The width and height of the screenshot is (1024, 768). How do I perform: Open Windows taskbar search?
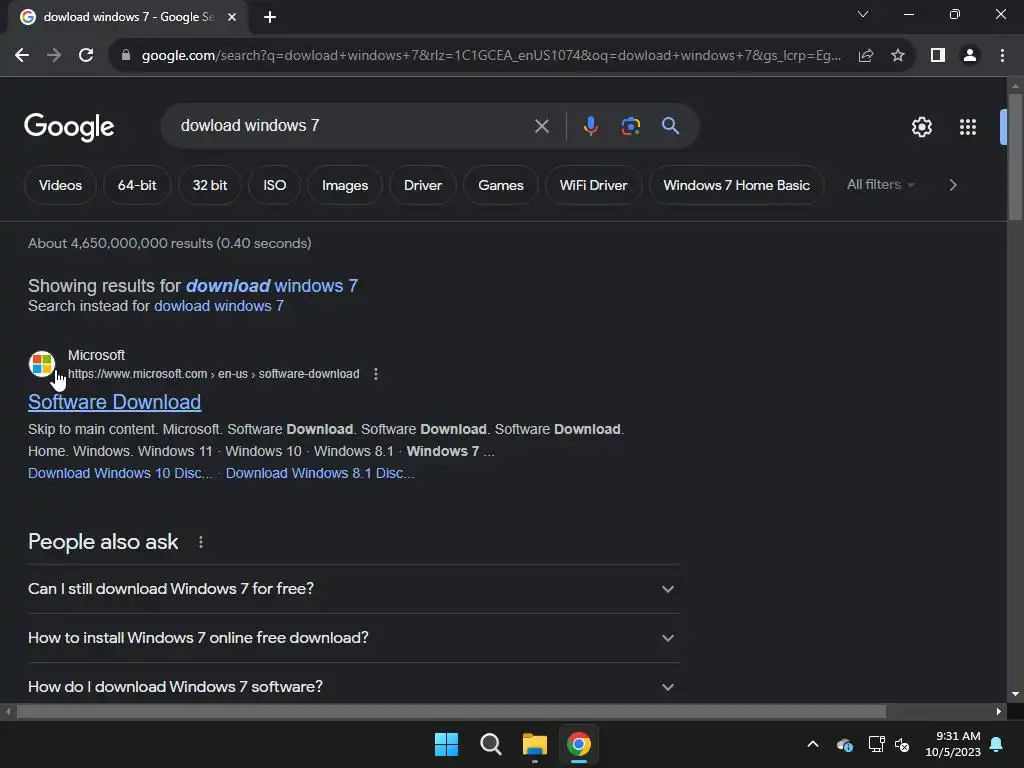[490, 744]
